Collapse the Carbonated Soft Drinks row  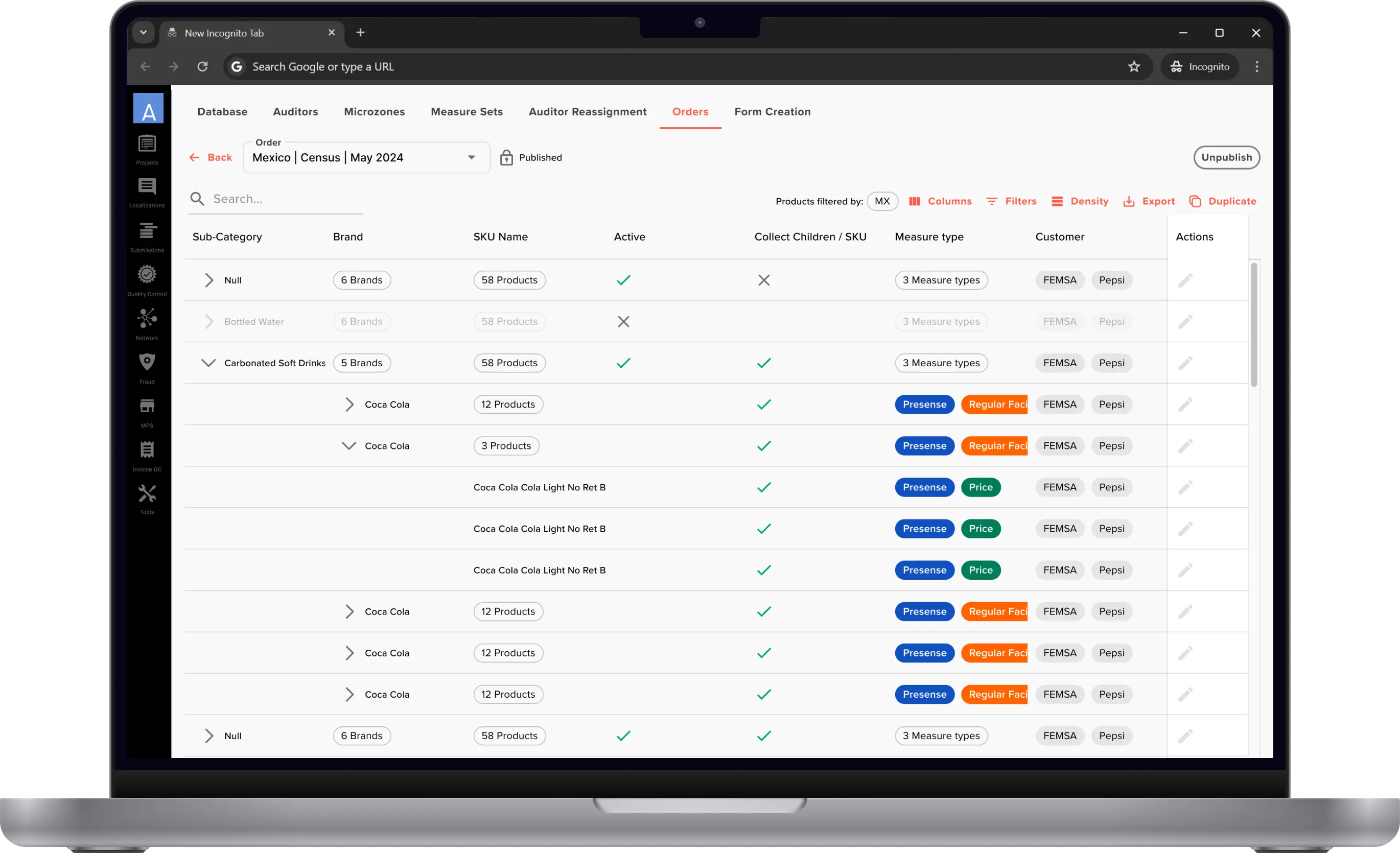click(209, 363)
